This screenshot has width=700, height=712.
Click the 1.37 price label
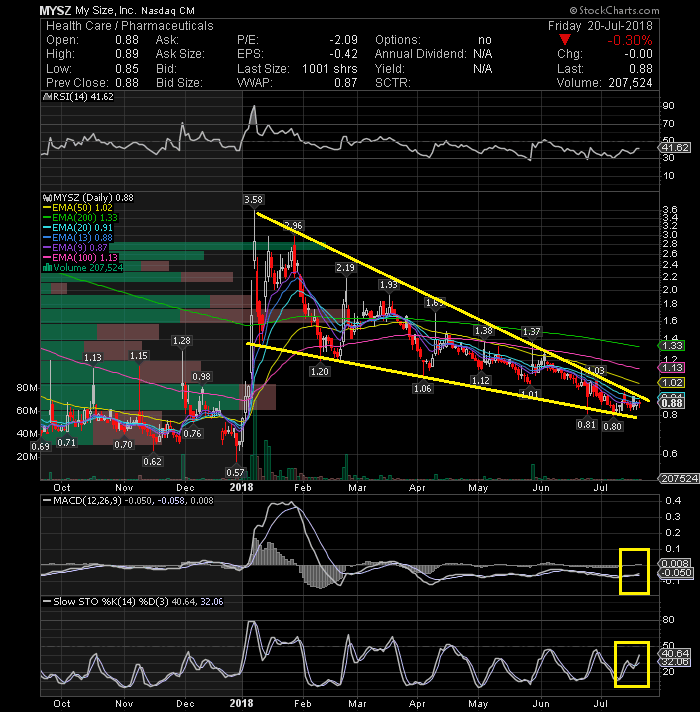(x=531, y=332)
